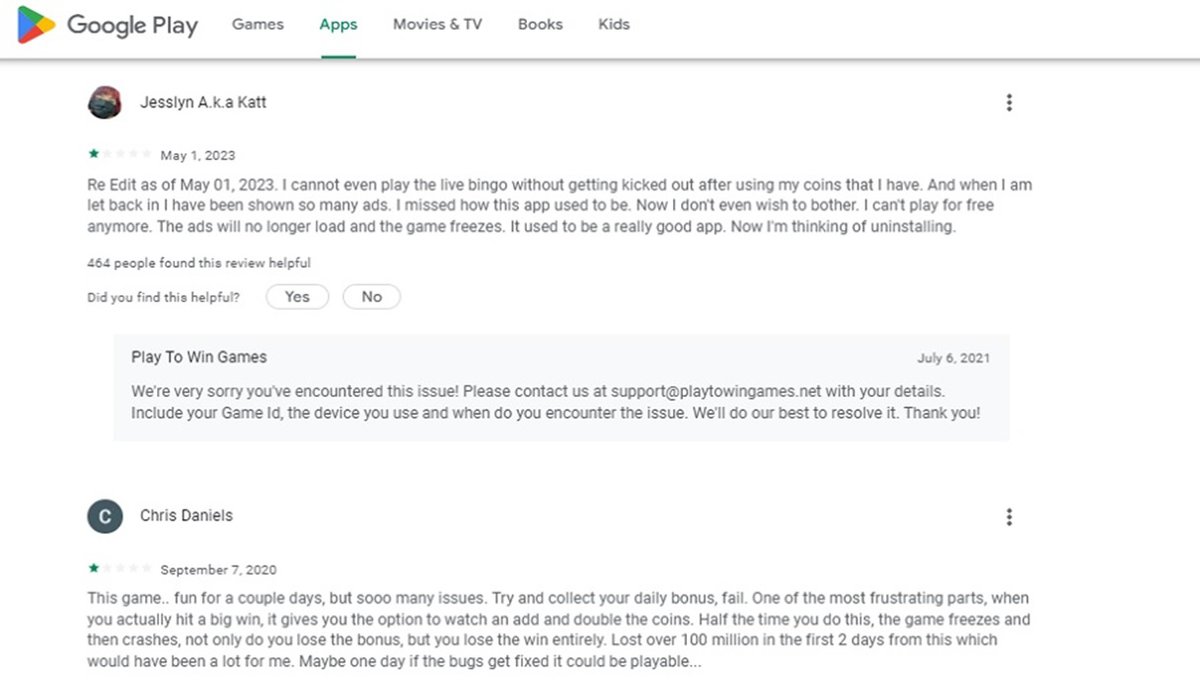Open Jesslyn's review three-dot options menu

tap(1009, 102)
